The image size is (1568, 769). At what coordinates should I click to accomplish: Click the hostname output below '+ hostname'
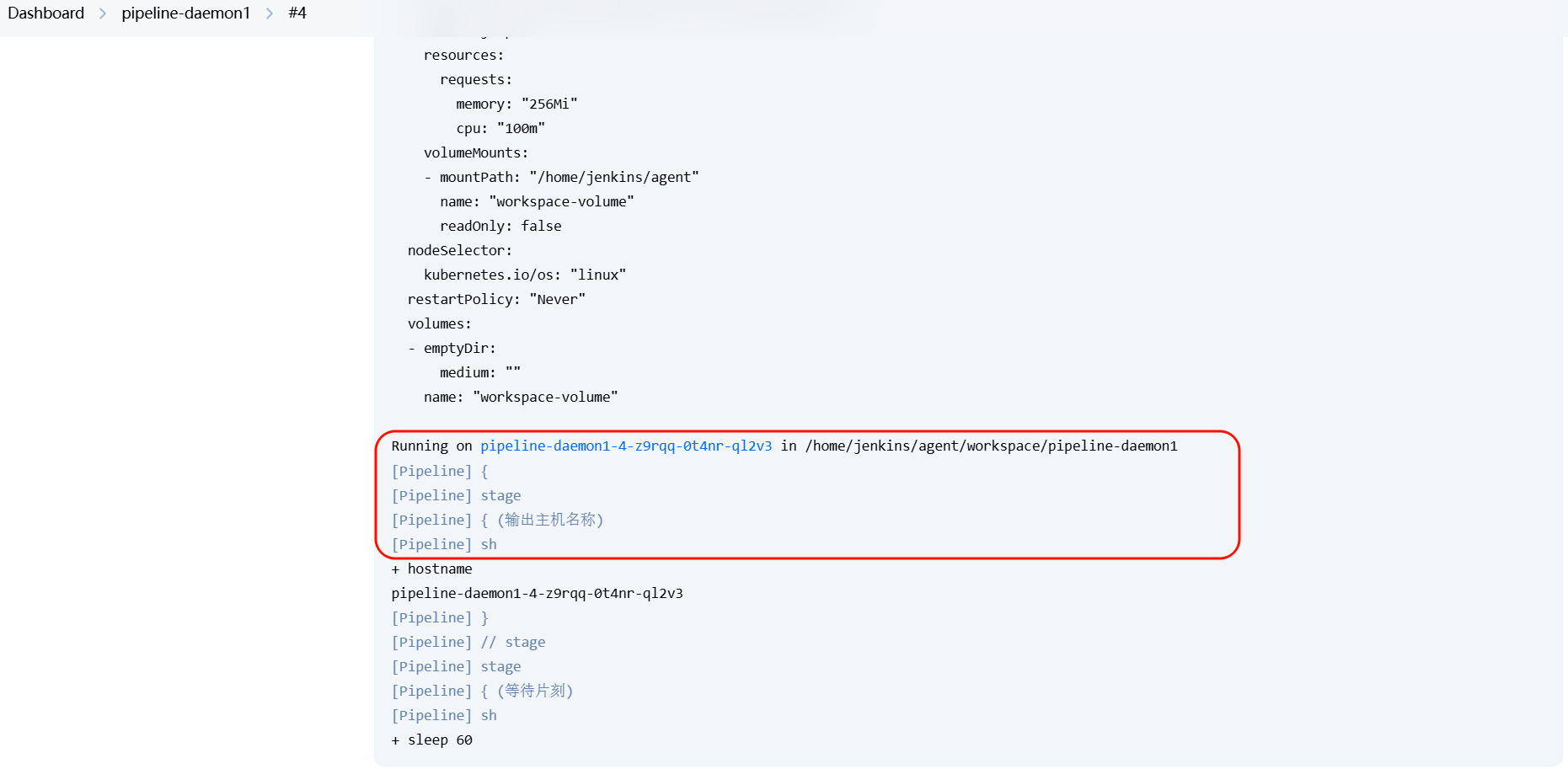tap(537, 594)
